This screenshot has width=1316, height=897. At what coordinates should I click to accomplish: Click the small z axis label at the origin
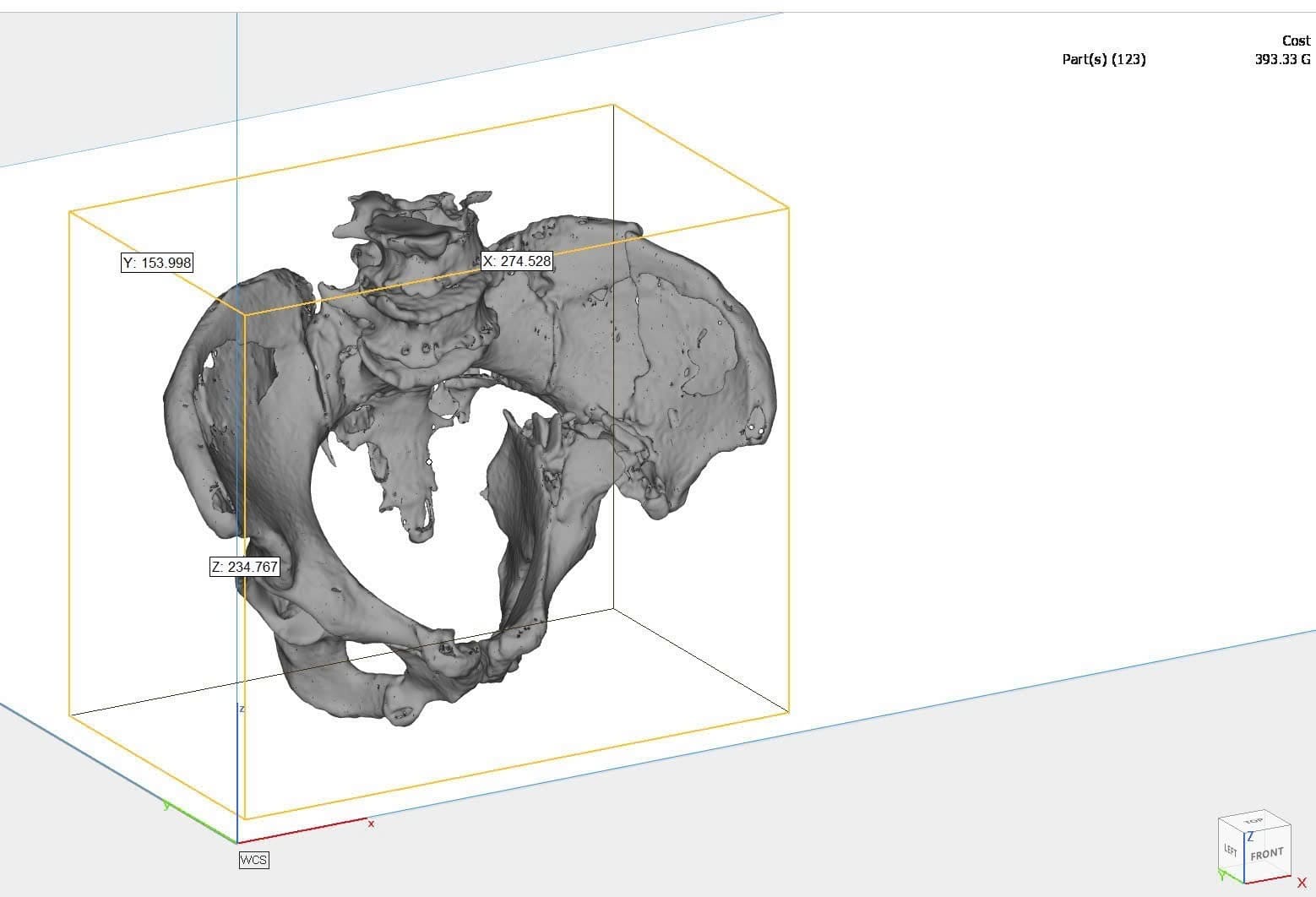[242, 709]
